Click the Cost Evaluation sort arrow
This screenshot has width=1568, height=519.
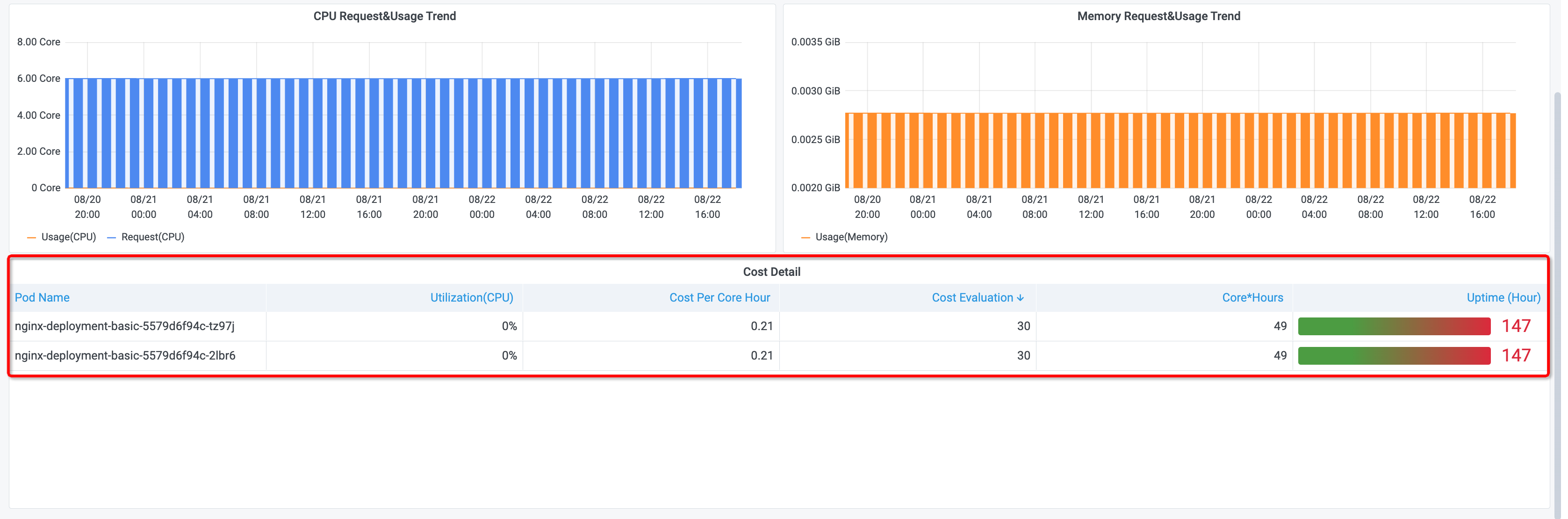click(1020, 297)
